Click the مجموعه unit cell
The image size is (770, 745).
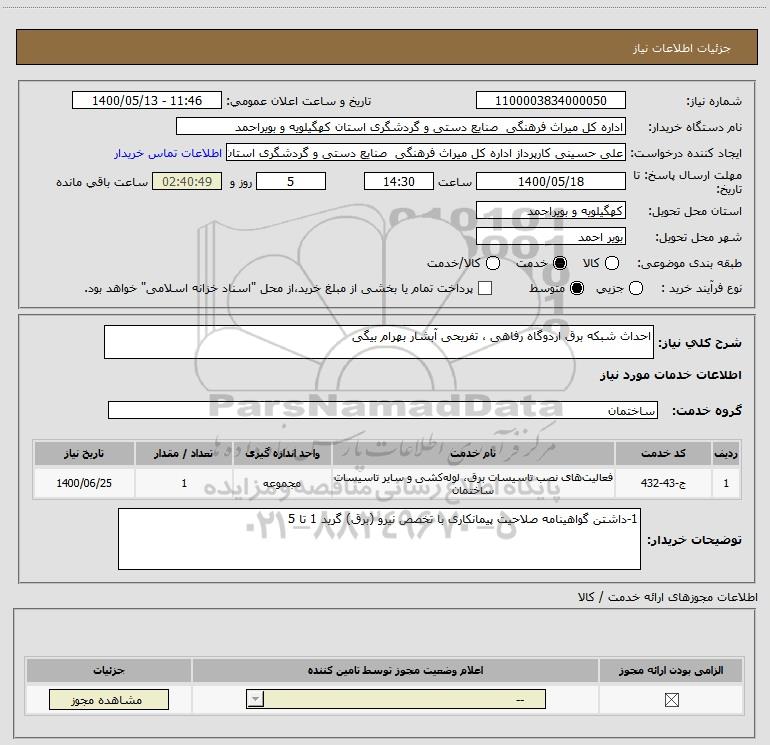click(282, 483)
